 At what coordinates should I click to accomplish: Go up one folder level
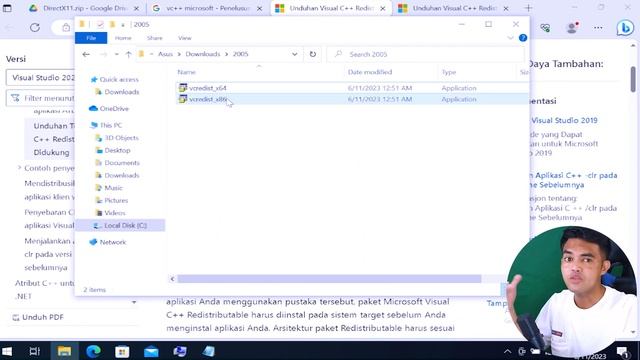coord(129,54)
